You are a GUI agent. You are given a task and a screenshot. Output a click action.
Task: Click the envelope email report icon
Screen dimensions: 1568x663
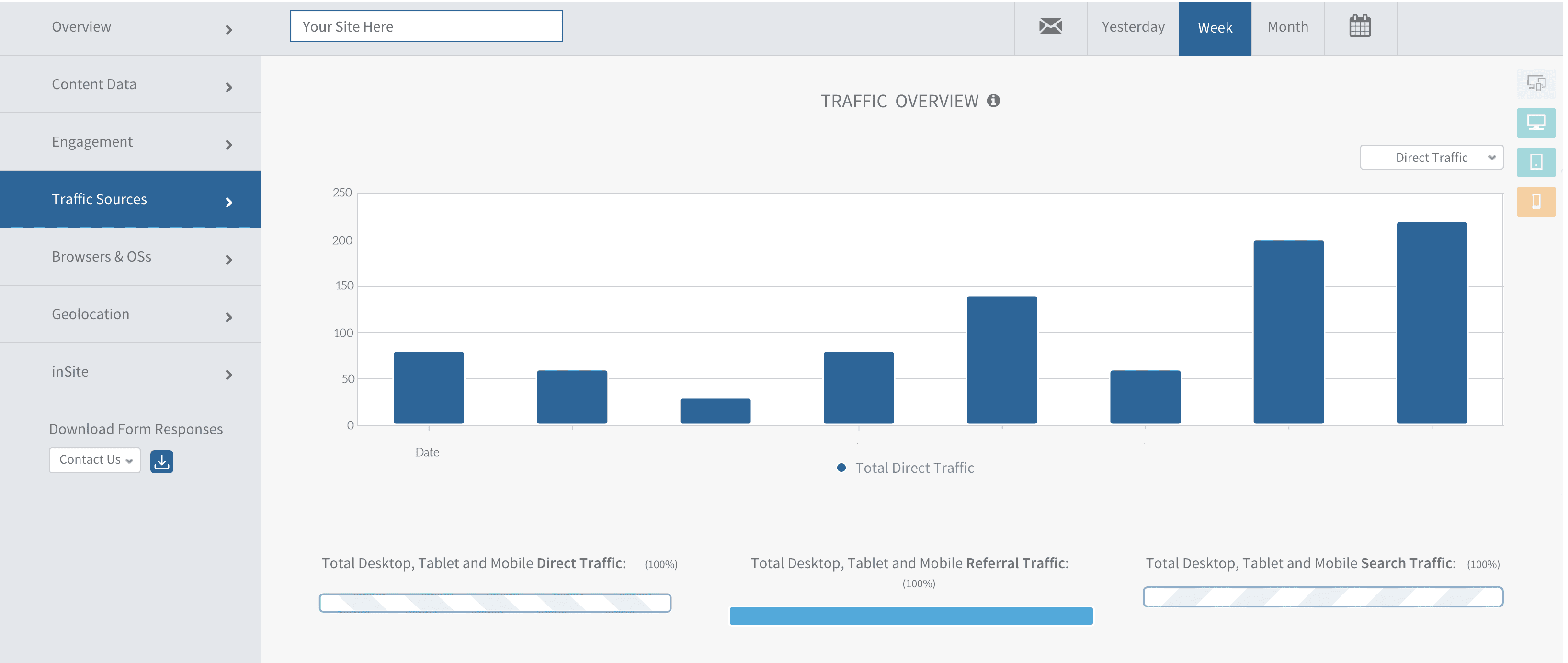(1050, 26)
